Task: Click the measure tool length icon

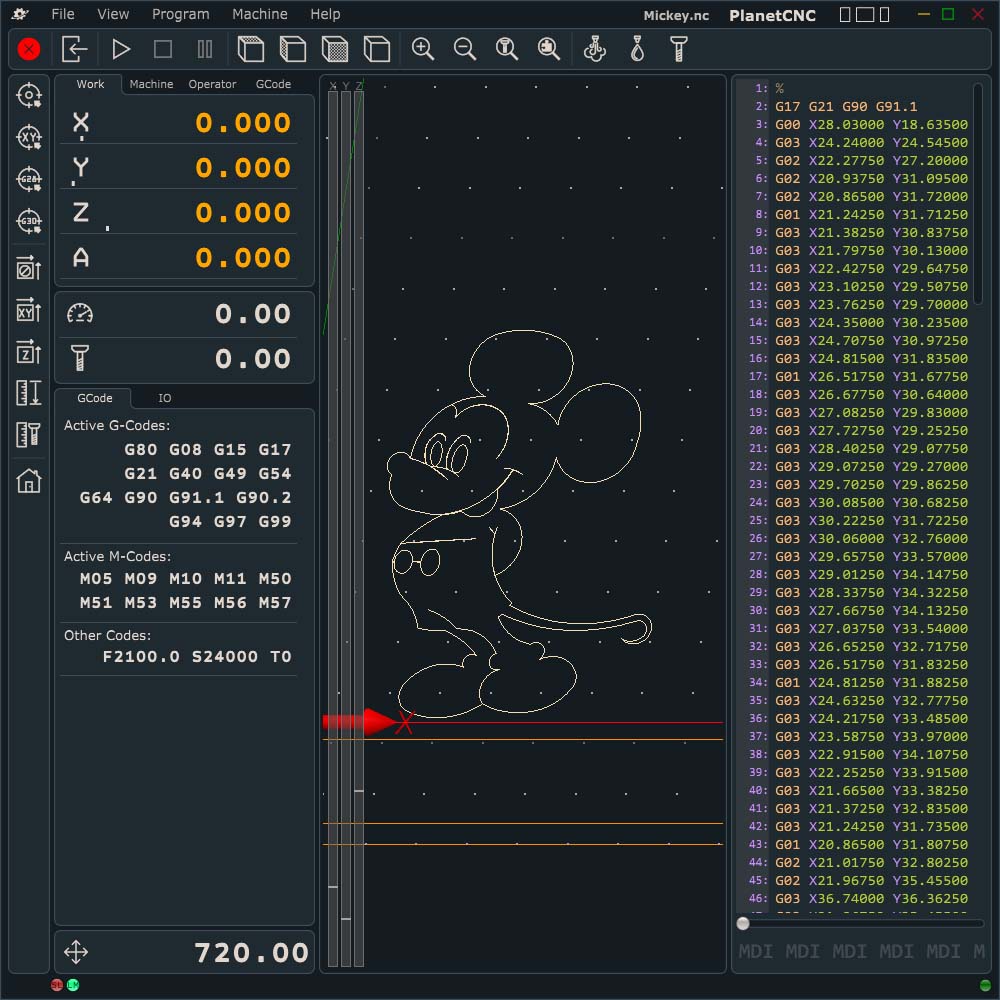Action: tap(29, 435)
